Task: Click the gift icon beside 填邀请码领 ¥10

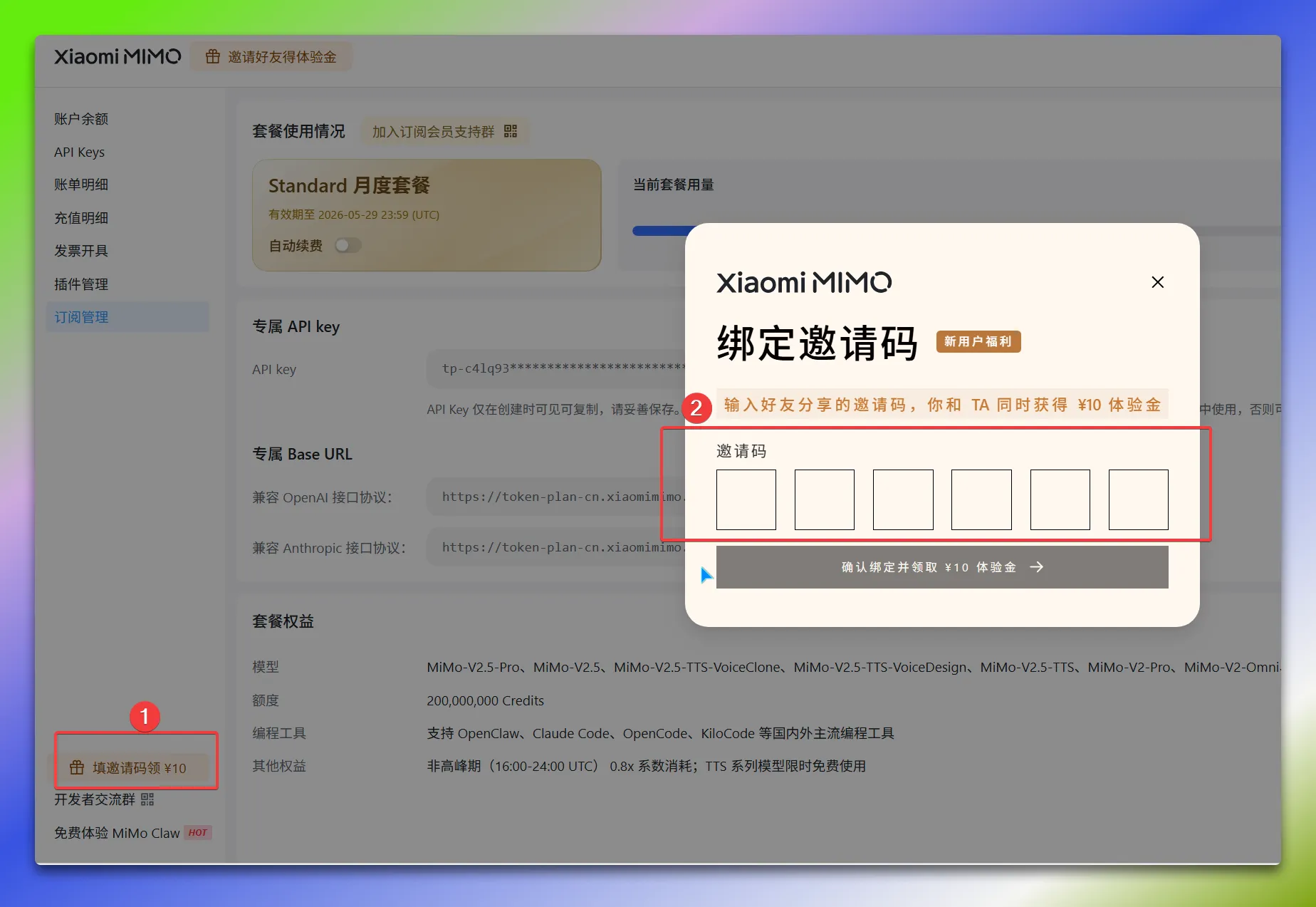Action: coord(77,767)
